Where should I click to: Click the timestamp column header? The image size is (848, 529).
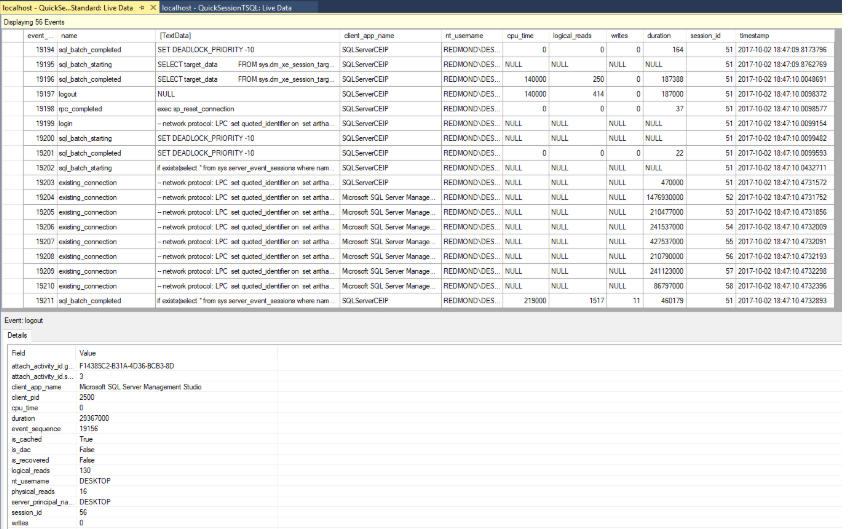click(x=754, y=35)
